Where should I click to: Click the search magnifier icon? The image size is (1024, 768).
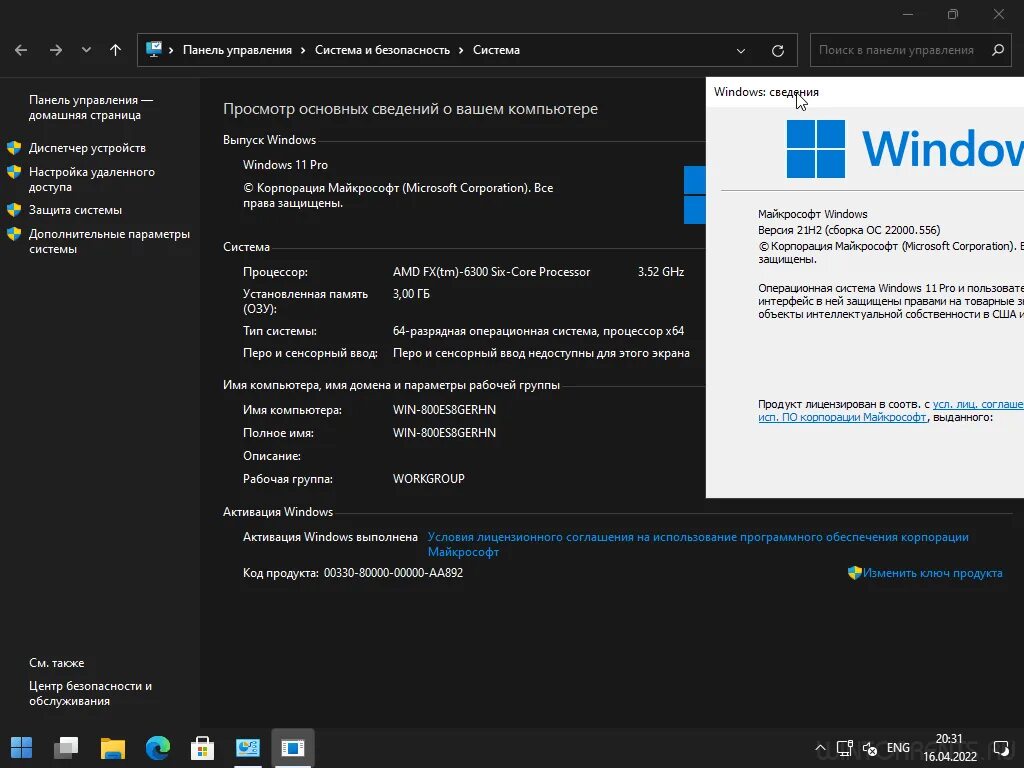click(x=997, y=50)
